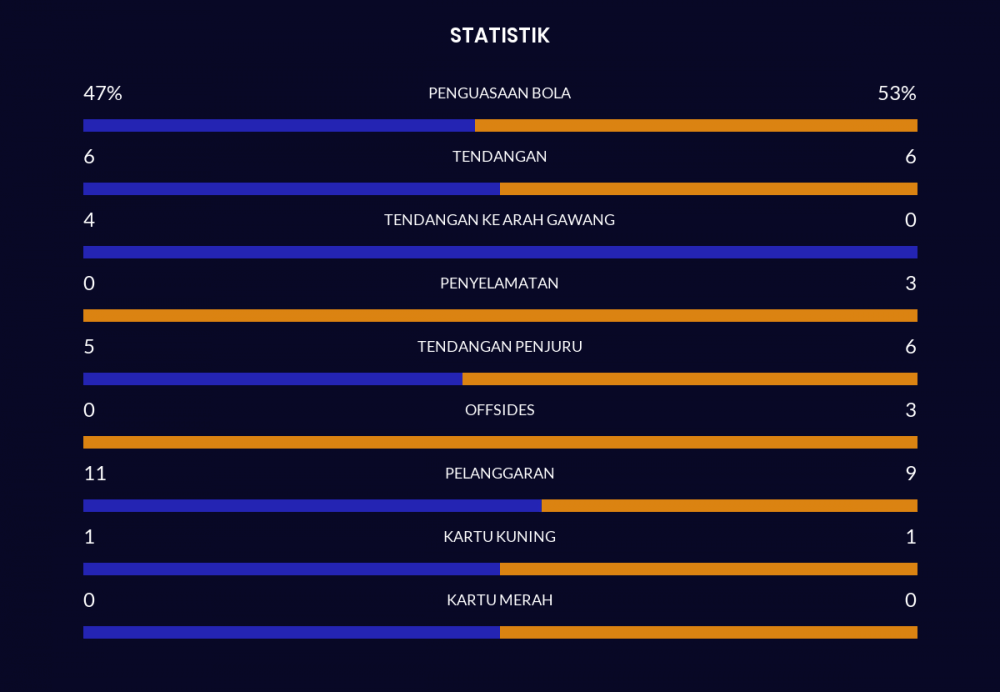
Task: Click the Kartu Merah label
Action: click(499, 600)
